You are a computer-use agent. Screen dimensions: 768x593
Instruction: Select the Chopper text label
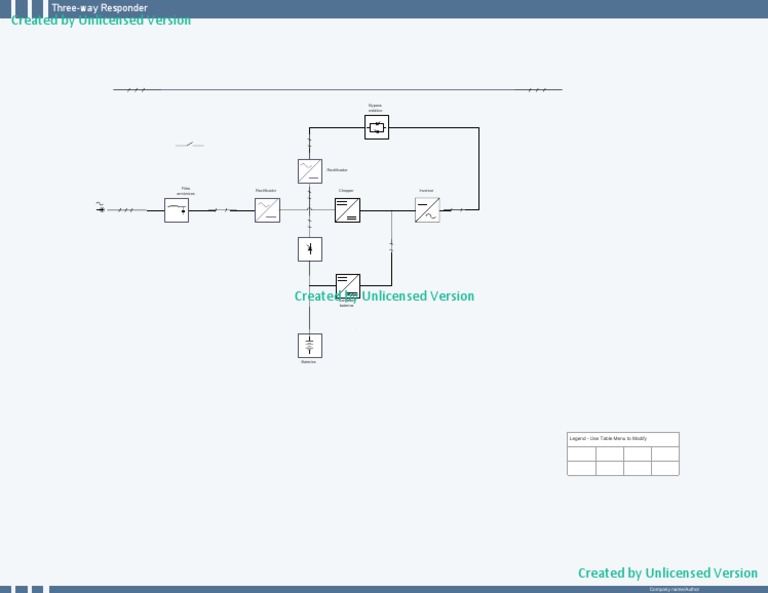point(346,190)
